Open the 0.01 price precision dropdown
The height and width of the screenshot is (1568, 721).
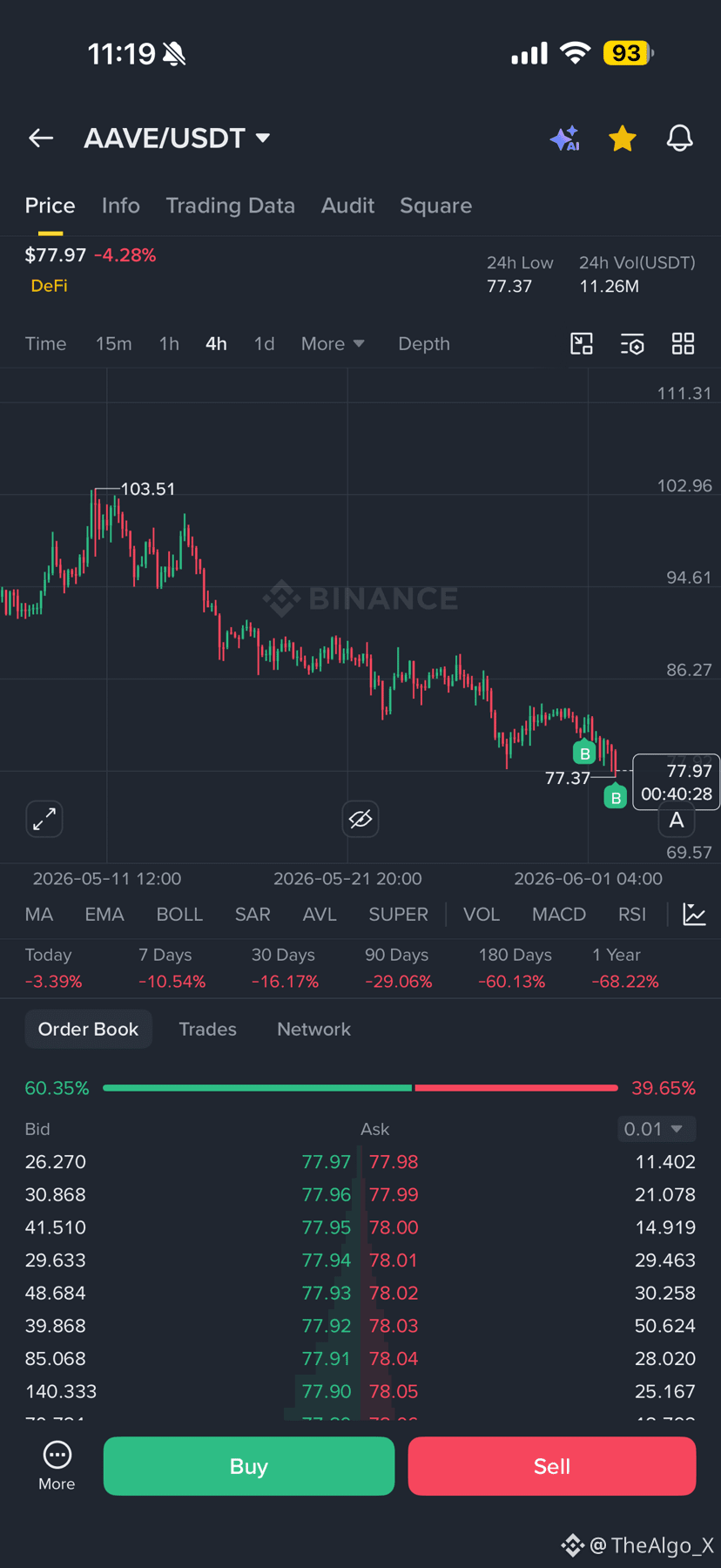657,1129
